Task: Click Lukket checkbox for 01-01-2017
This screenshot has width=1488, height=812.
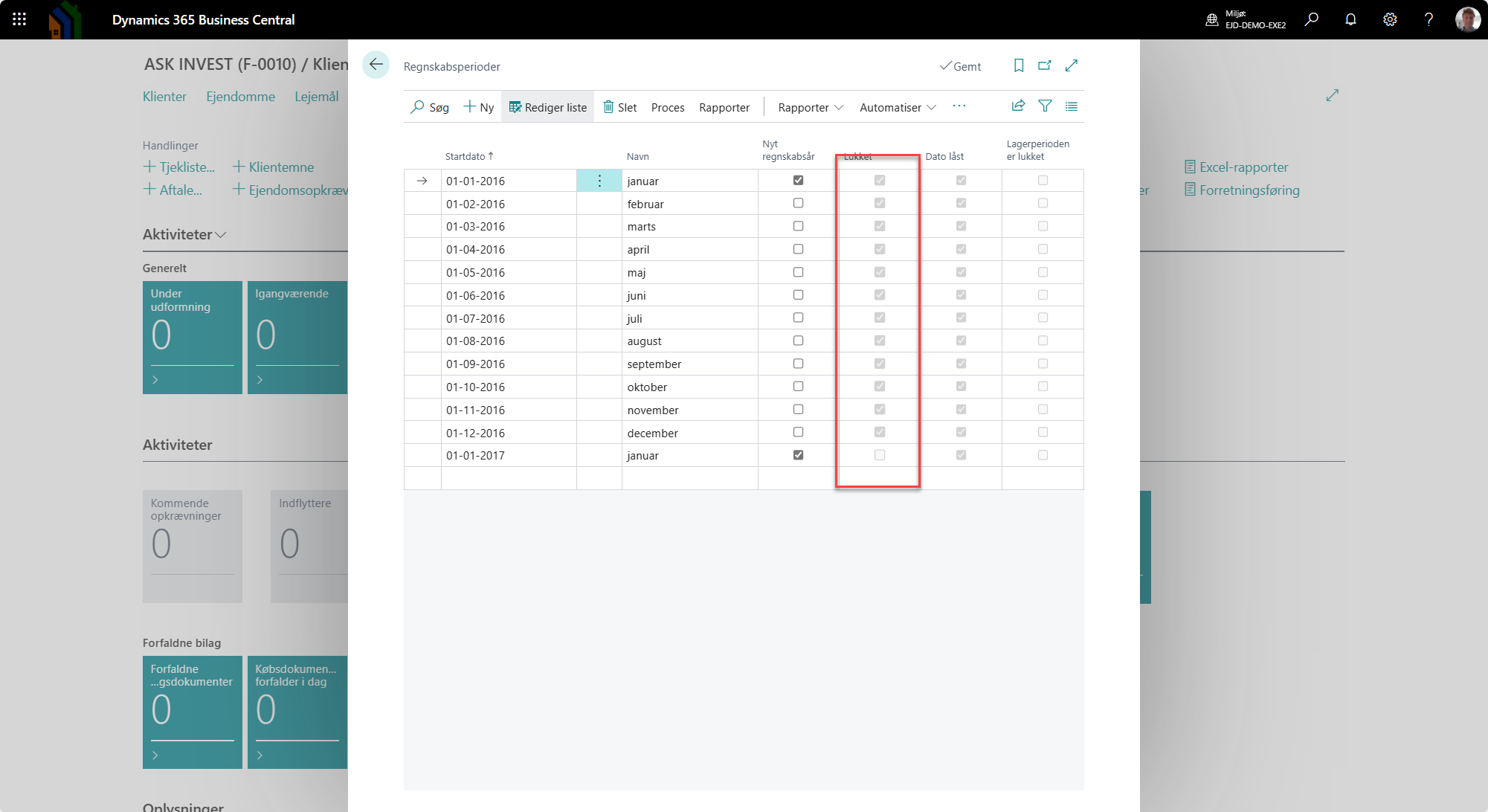Action: click(880, 455)
